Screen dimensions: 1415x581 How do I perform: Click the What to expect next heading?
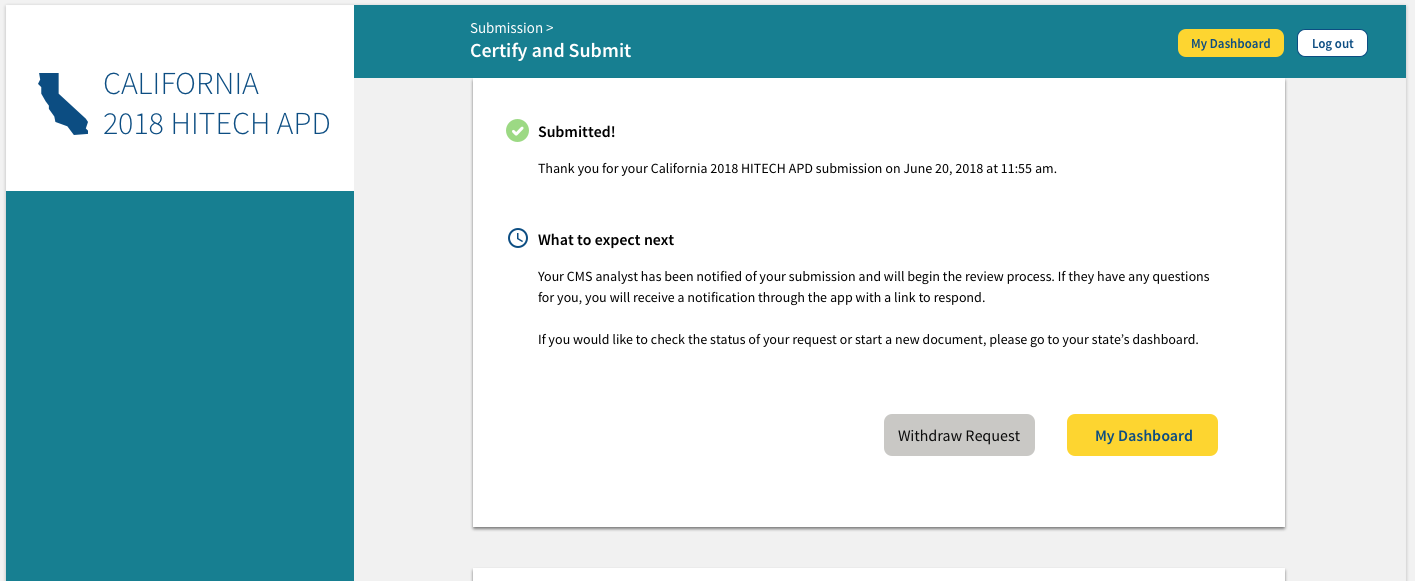[605, 239]
